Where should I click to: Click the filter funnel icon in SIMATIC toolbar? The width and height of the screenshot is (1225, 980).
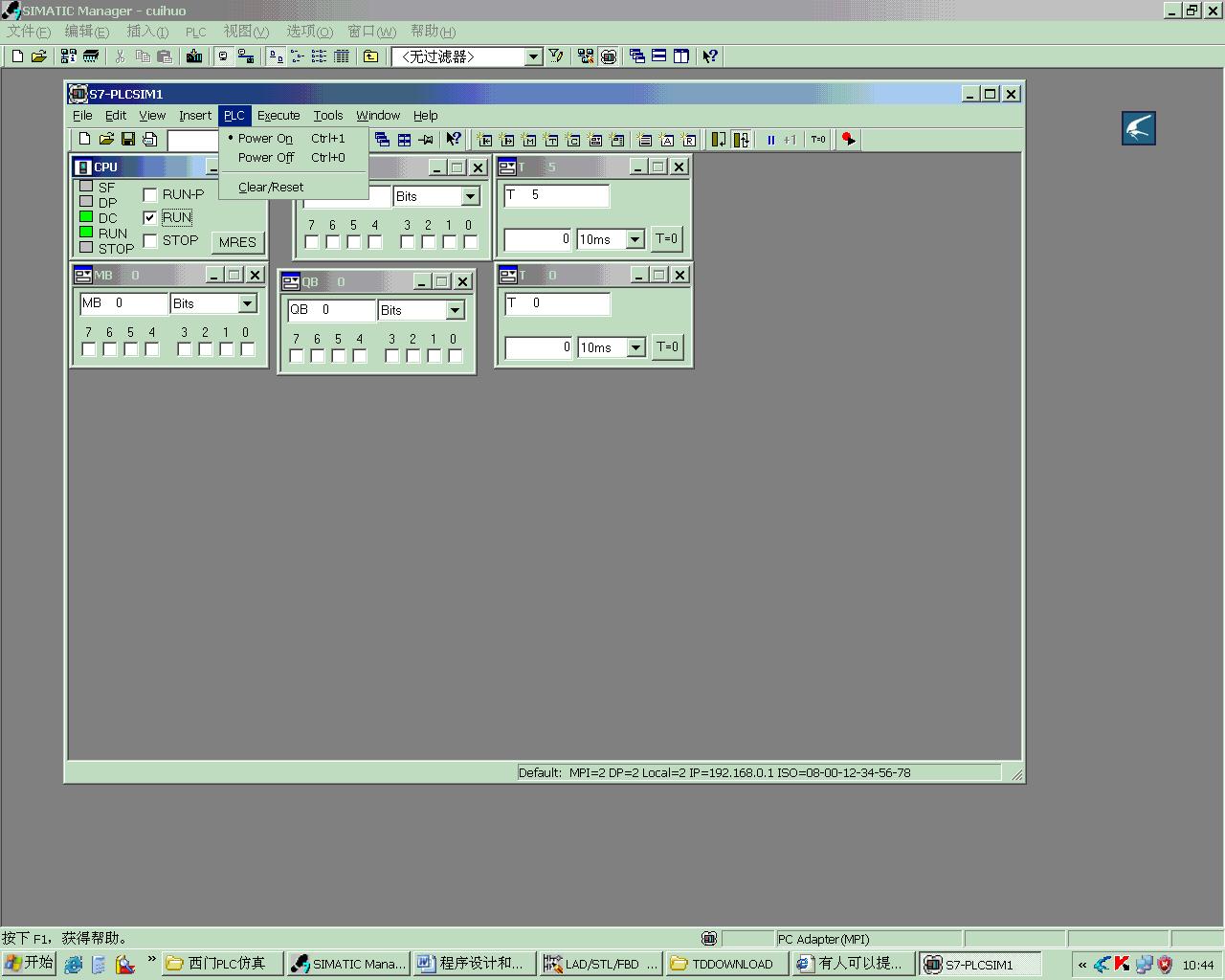coord(556,56)
